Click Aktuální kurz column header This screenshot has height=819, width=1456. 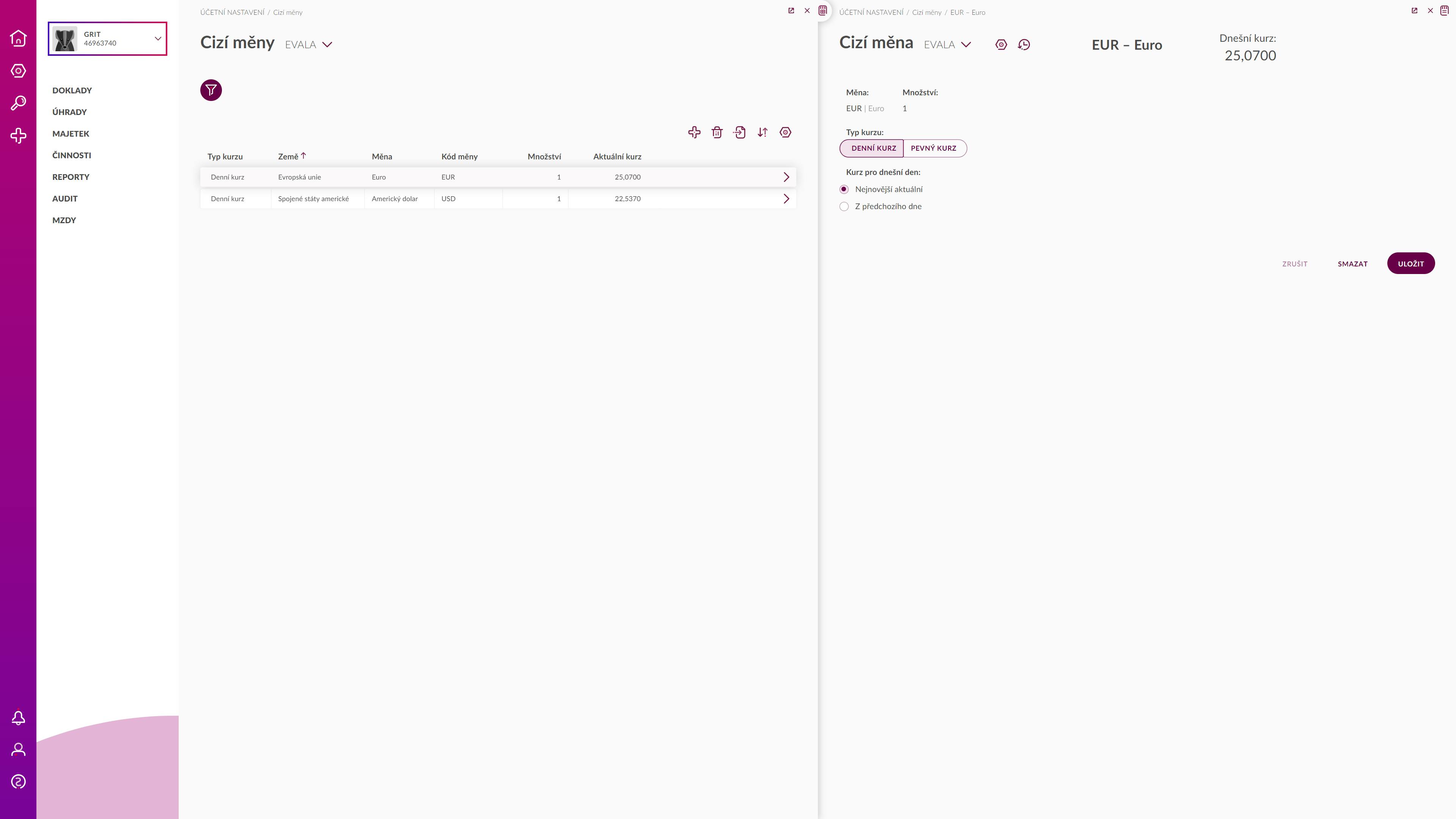[616, 157]
